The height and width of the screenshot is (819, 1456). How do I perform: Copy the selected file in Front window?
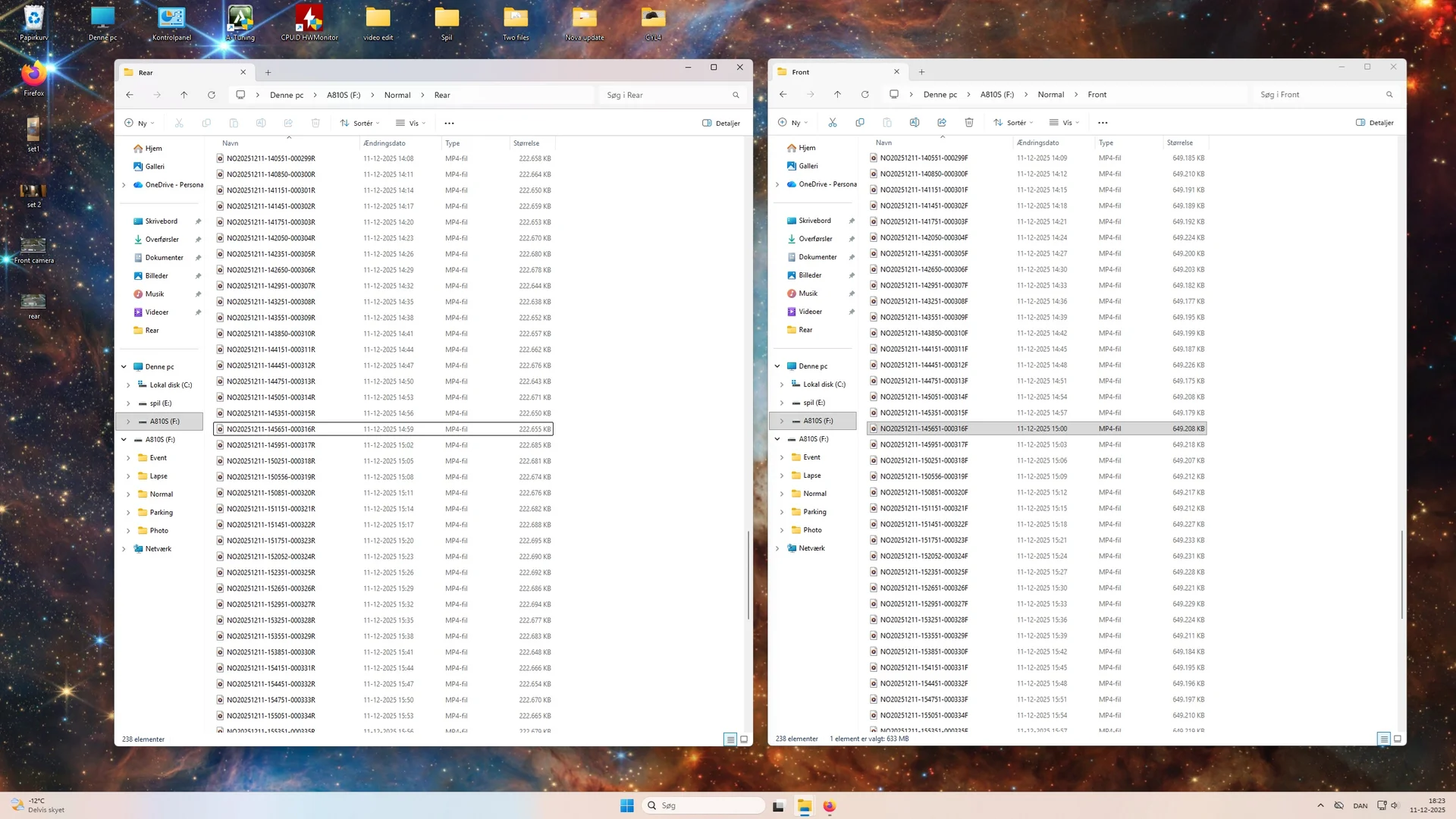(860, 122)
